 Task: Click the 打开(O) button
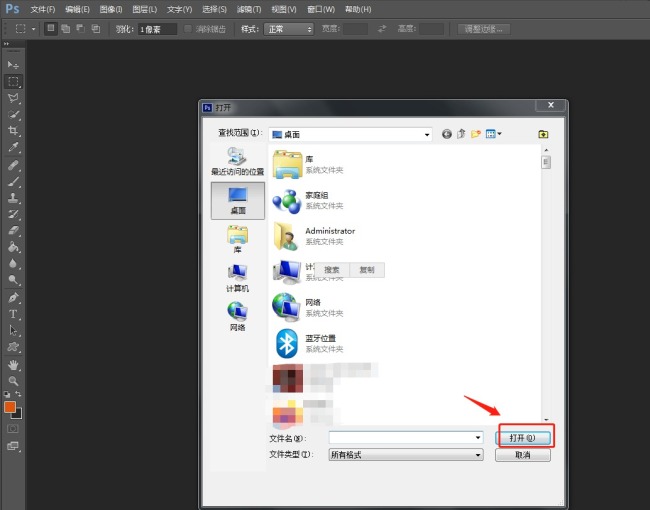pyautogui.click(x=525, y=437)
